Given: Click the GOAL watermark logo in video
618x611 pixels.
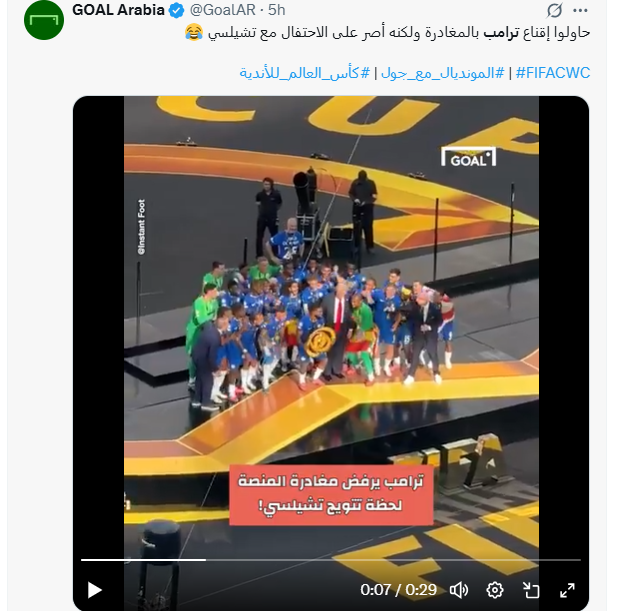Looking at the screenshot, I should [468, 157].
